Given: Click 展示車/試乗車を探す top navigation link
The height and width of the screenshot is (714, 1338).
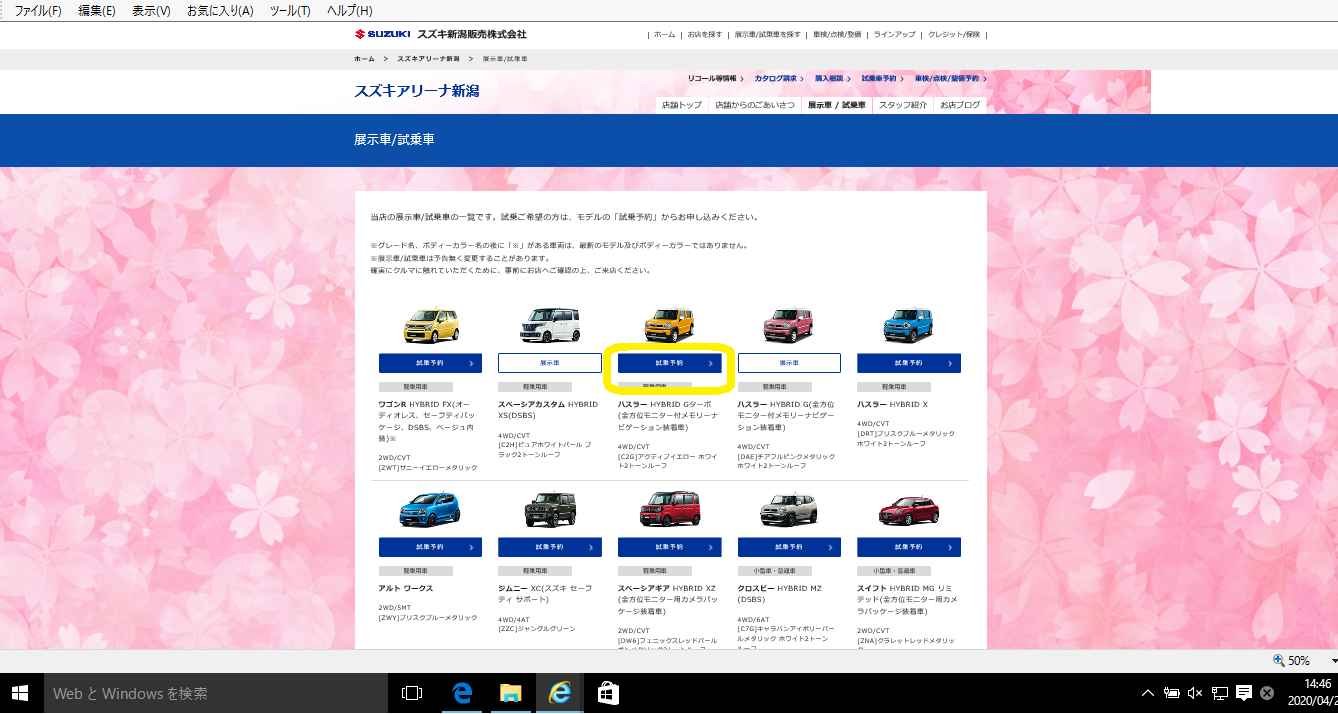Looking at the screenshot, I should [x=767, y=35].
